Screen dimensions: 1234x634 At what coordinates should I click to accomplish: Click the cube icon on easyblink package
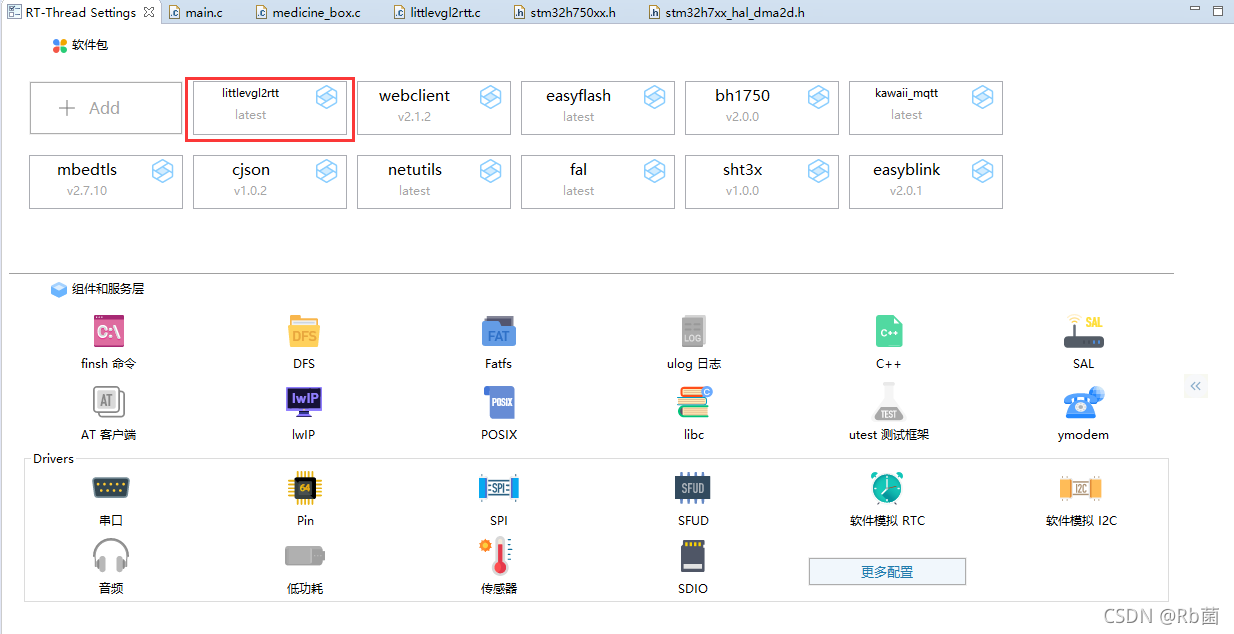pos(982,171)
